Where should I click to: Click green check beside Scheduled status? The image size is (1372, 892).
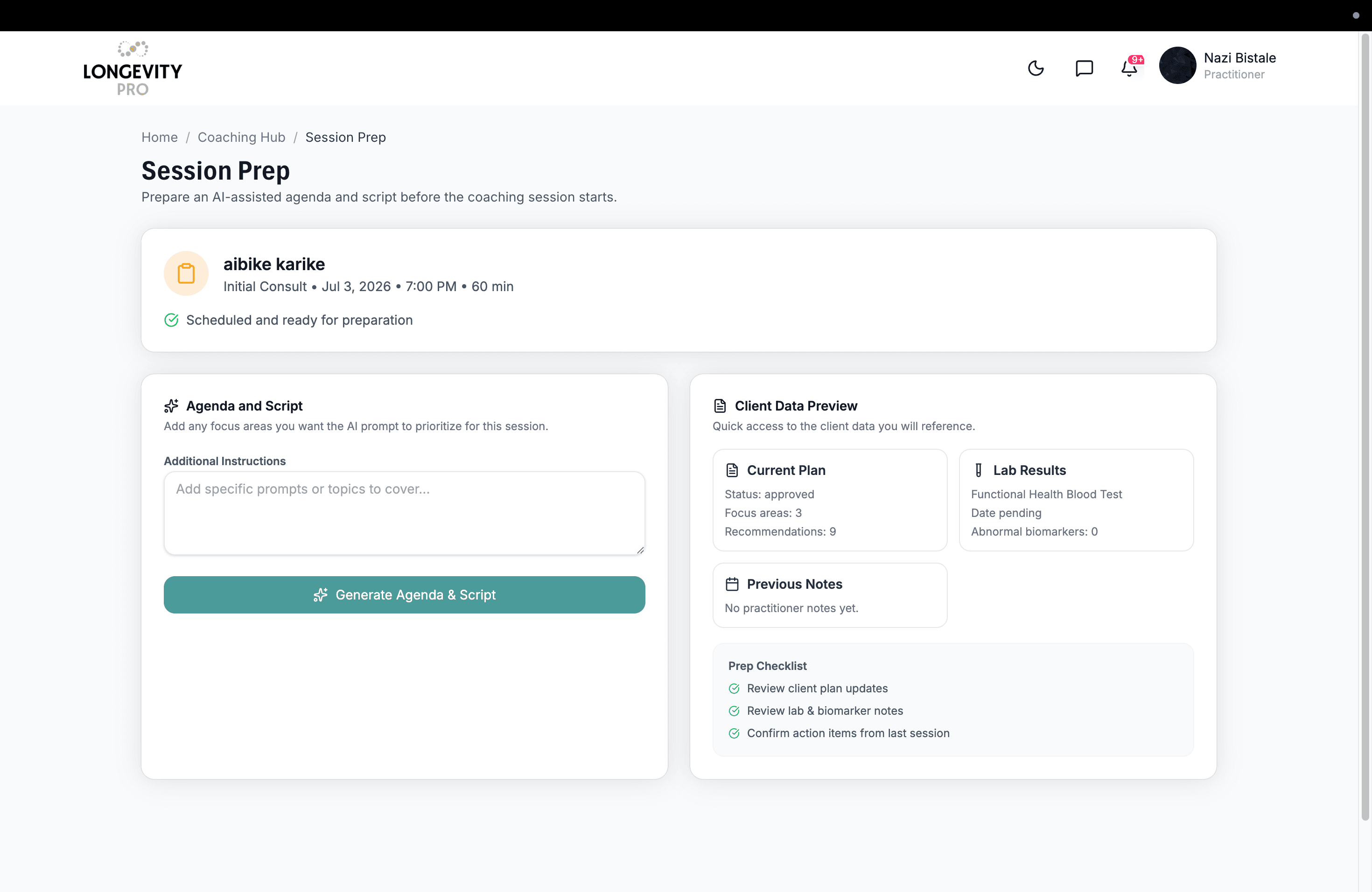click(171, 320)
